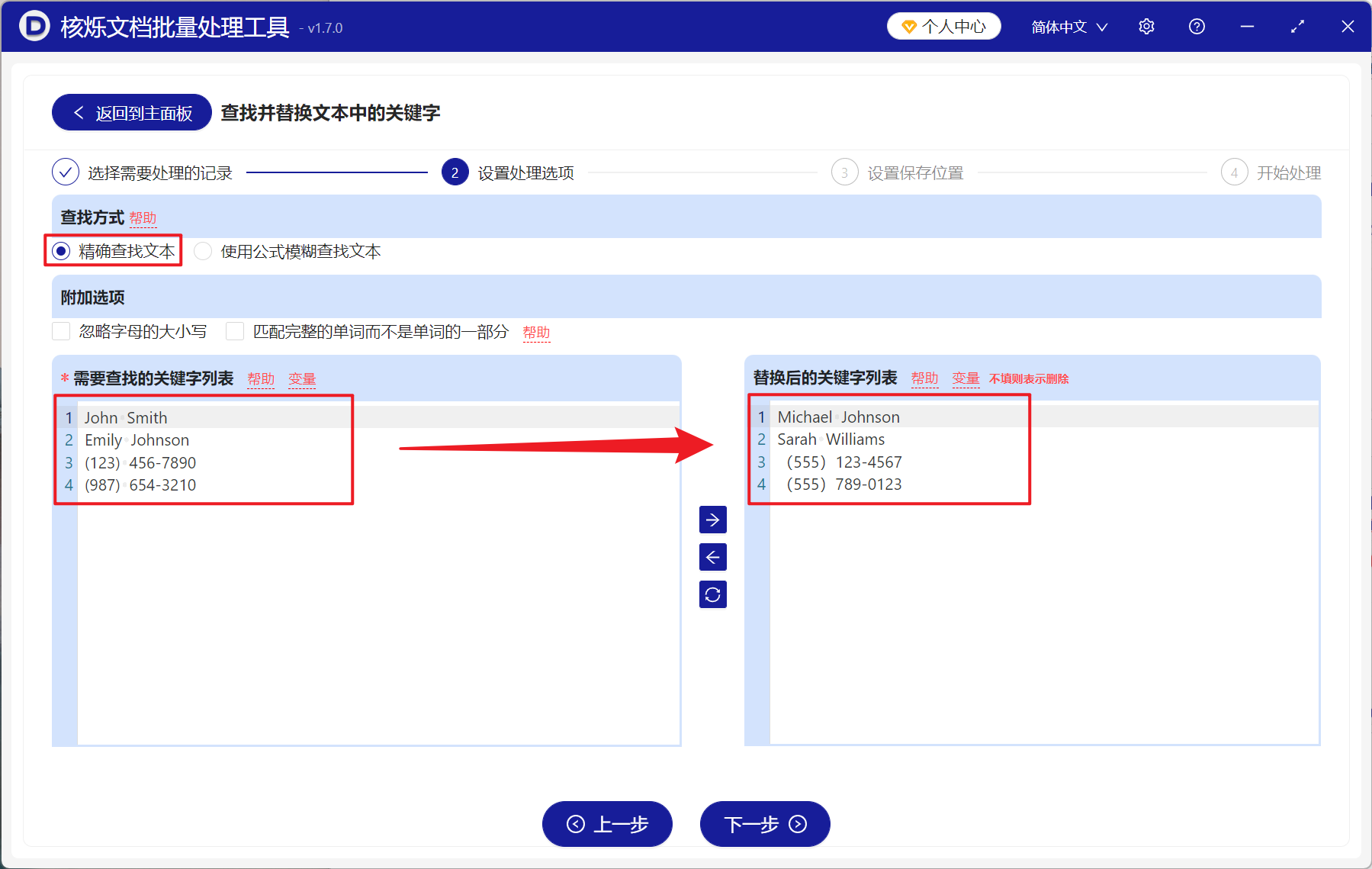Open 个人中心 with the crown icon

(943, 25)
